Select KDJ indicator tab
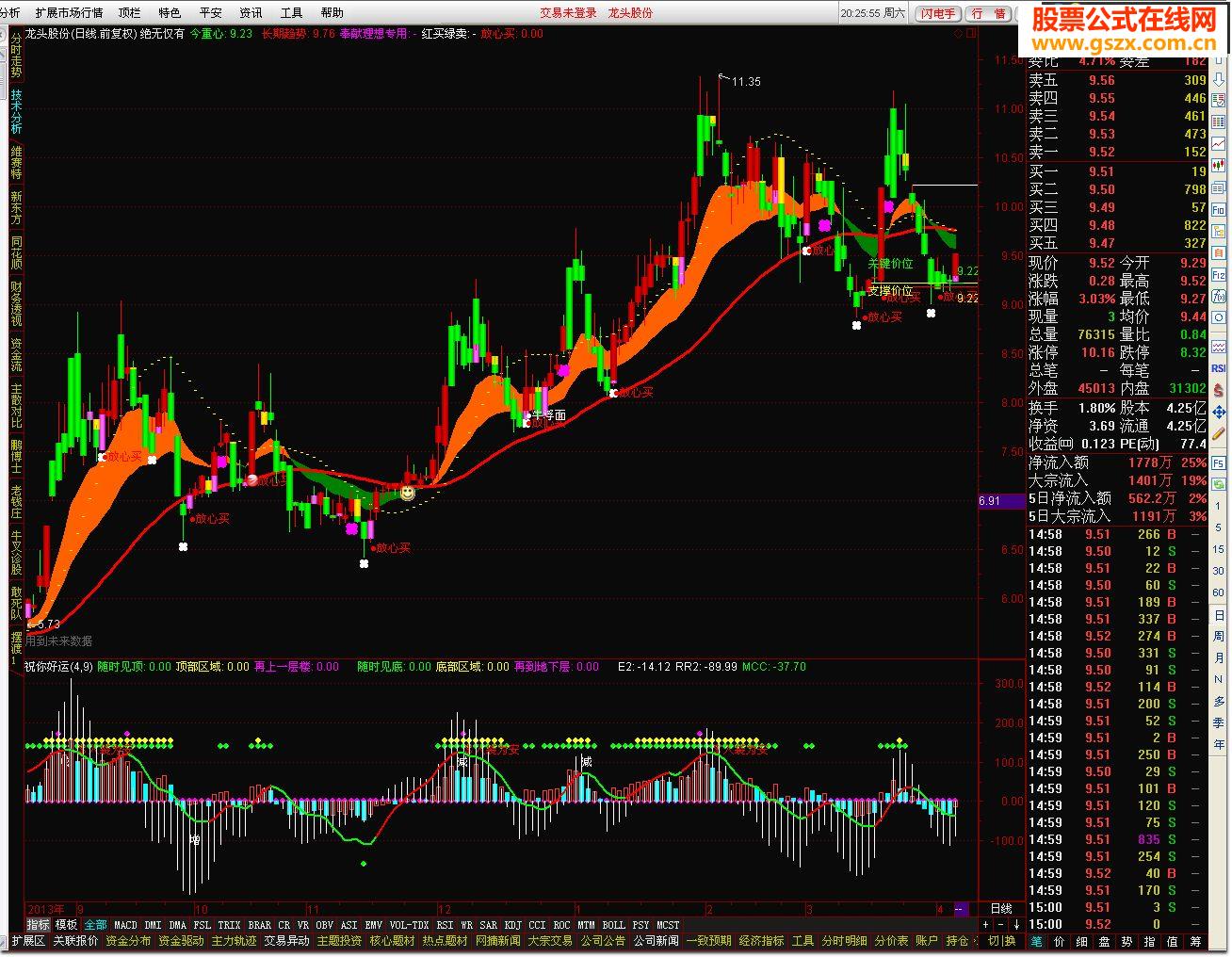 [x=512, y=925]
